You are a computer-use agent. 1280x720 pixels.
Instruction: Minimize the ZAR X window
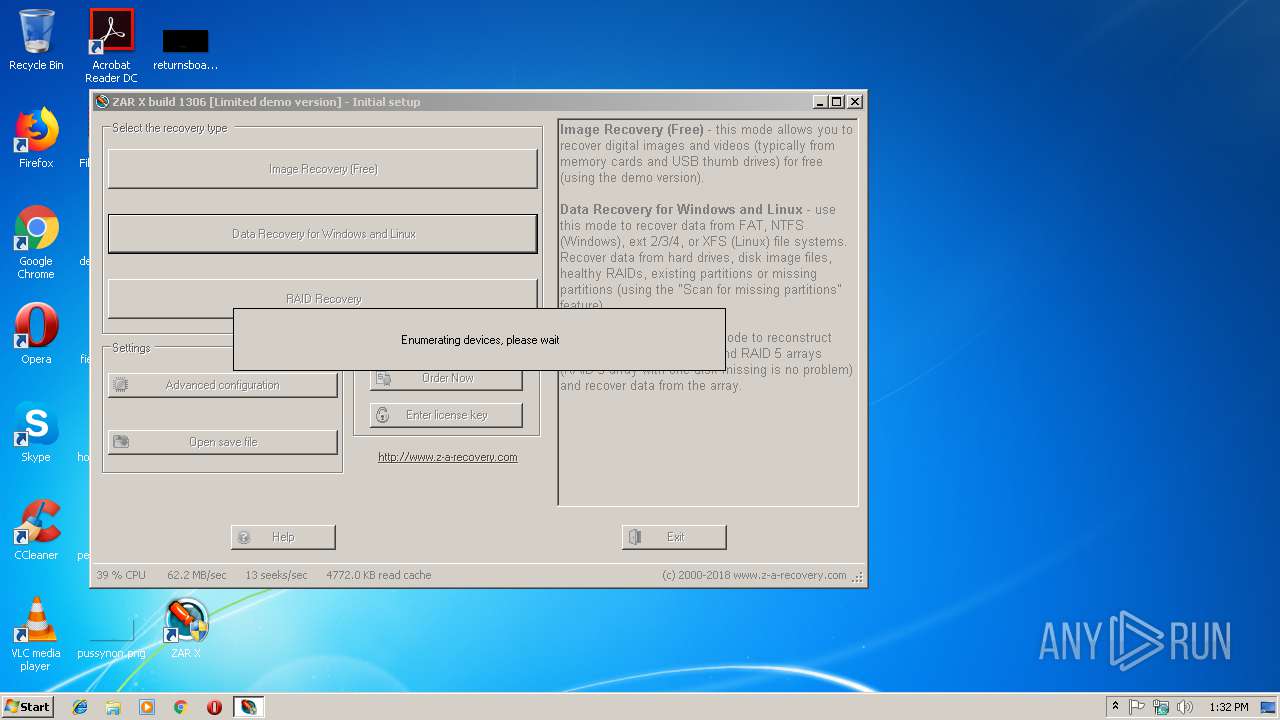pyautogui.click(x=820, y=102)
